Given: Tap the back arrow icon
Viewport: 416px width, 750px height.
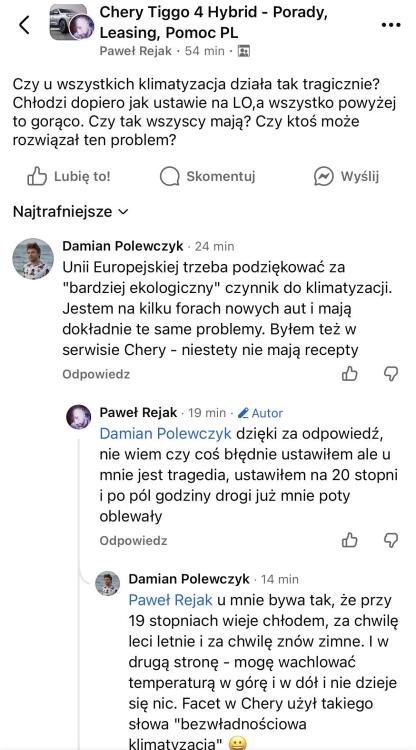Looking at the screenshot, I should [24, 25].
